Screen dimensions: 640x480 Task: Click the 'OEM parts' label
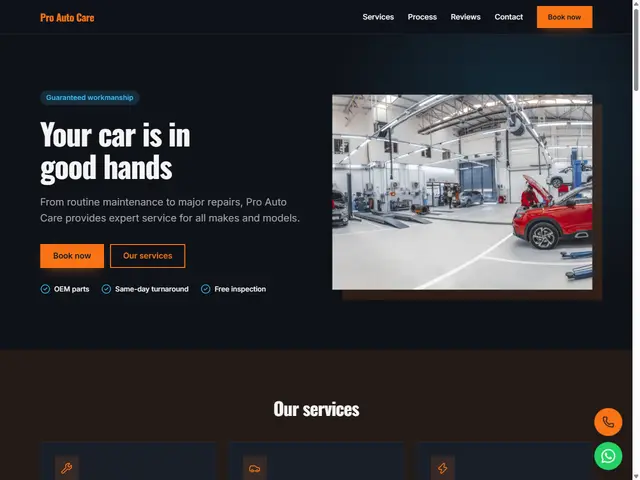click(71, 289)
